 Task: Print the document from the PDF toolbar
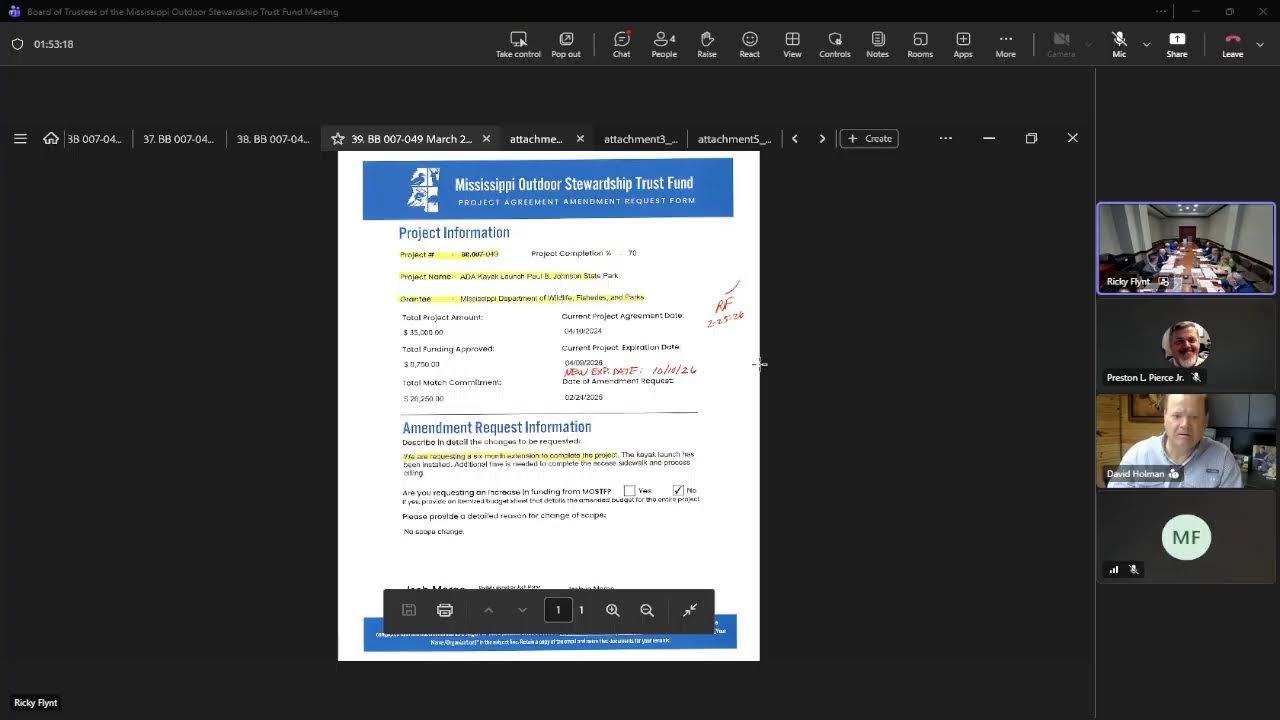[445, 610]
